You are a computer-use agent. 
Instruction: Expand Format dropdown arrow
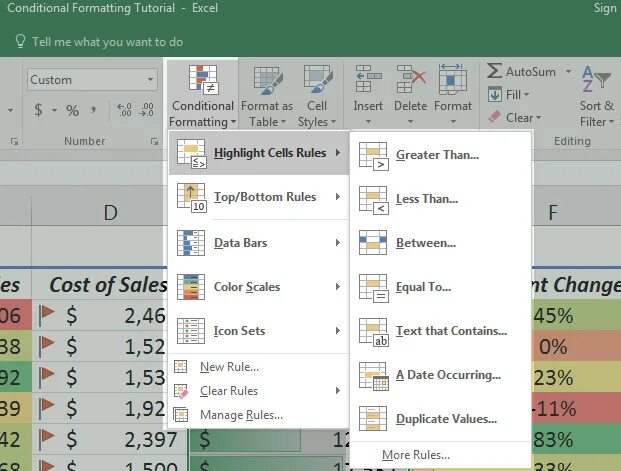point(453,122)
